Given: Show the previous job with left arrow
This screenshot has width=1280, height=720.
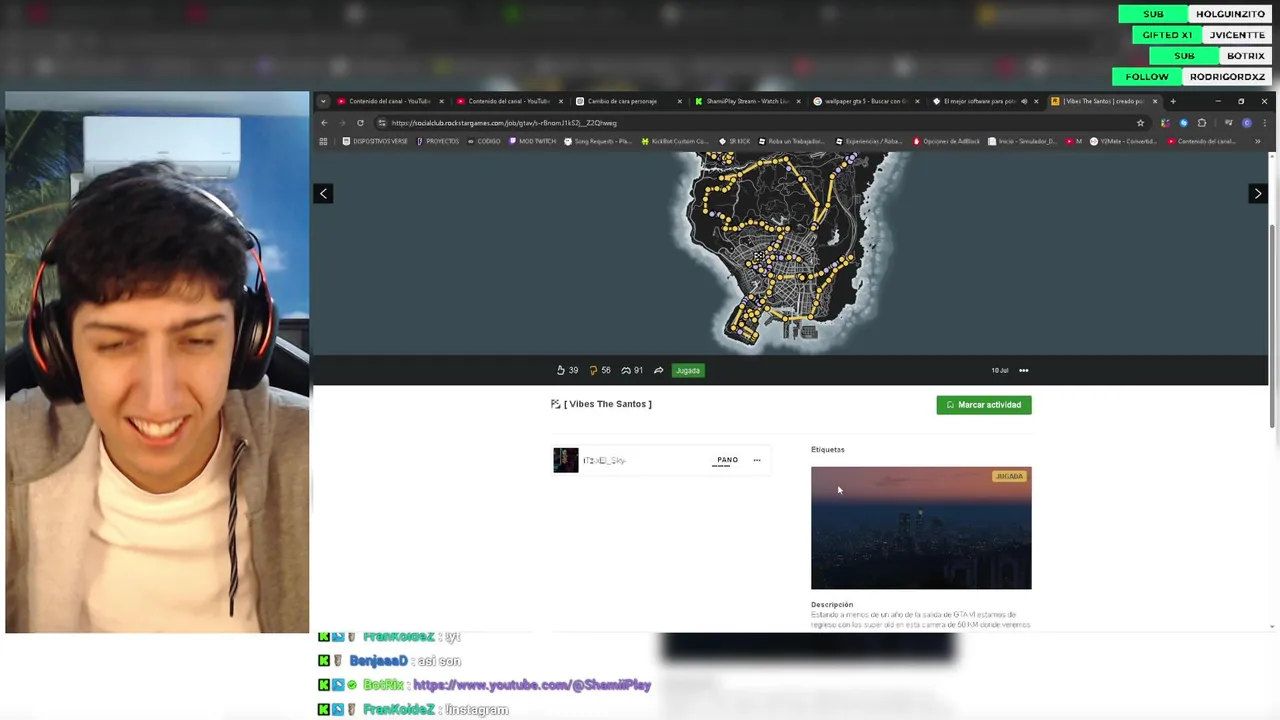Looking at the screenshot, I should [x=323, y=193].
